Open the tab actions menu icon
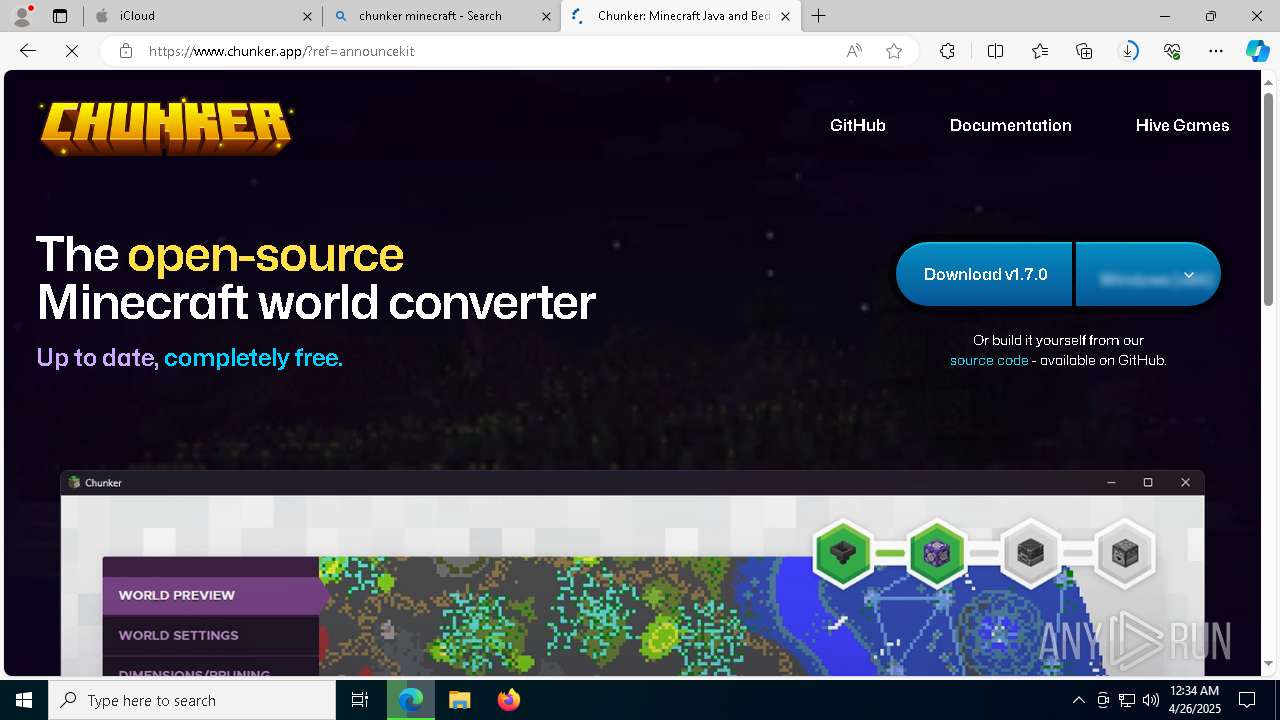The height and width of the screenshot is (720, 1280). coord(60,16)
